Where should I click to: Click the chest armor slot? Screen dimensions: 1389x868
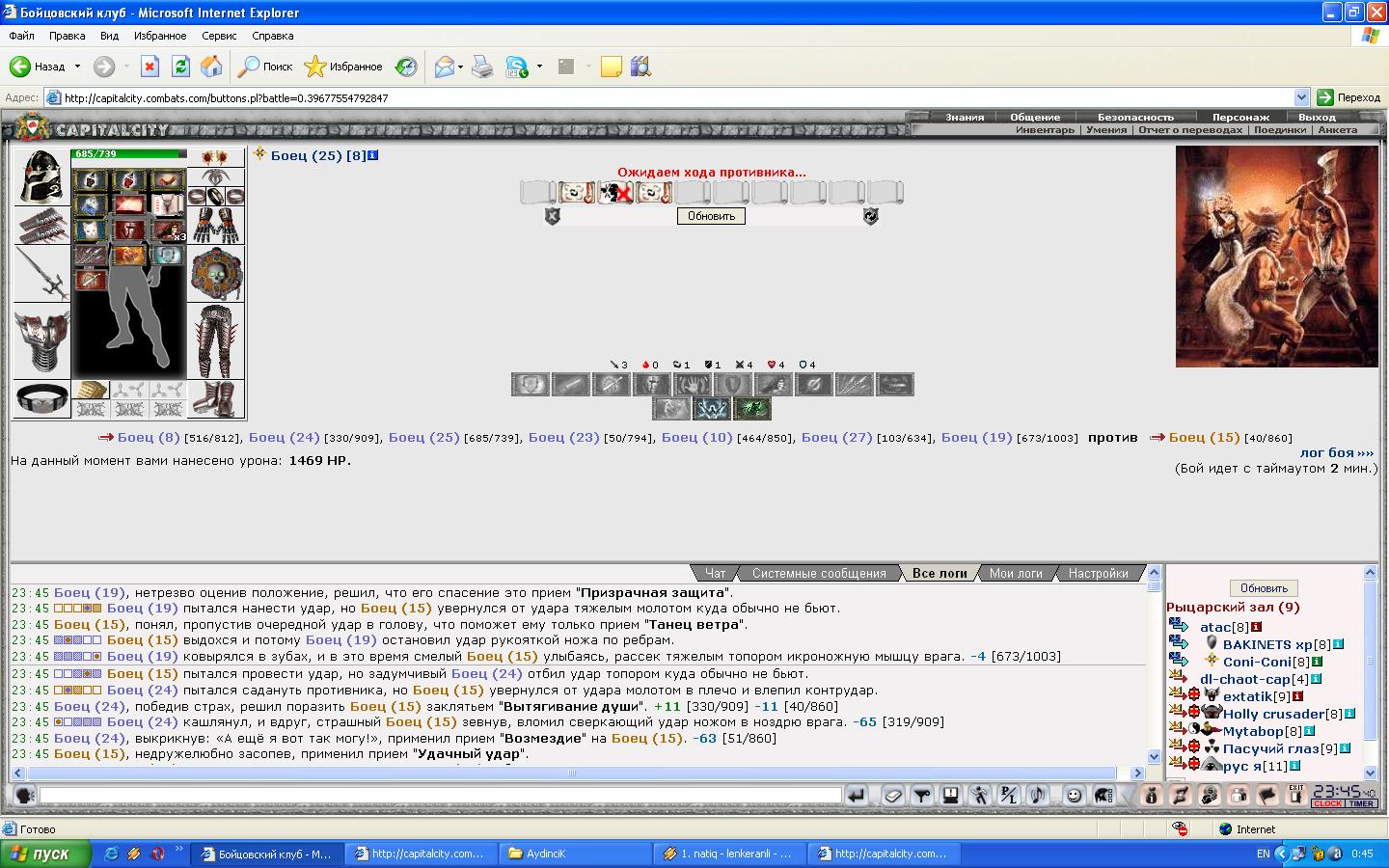pos(41,341)
